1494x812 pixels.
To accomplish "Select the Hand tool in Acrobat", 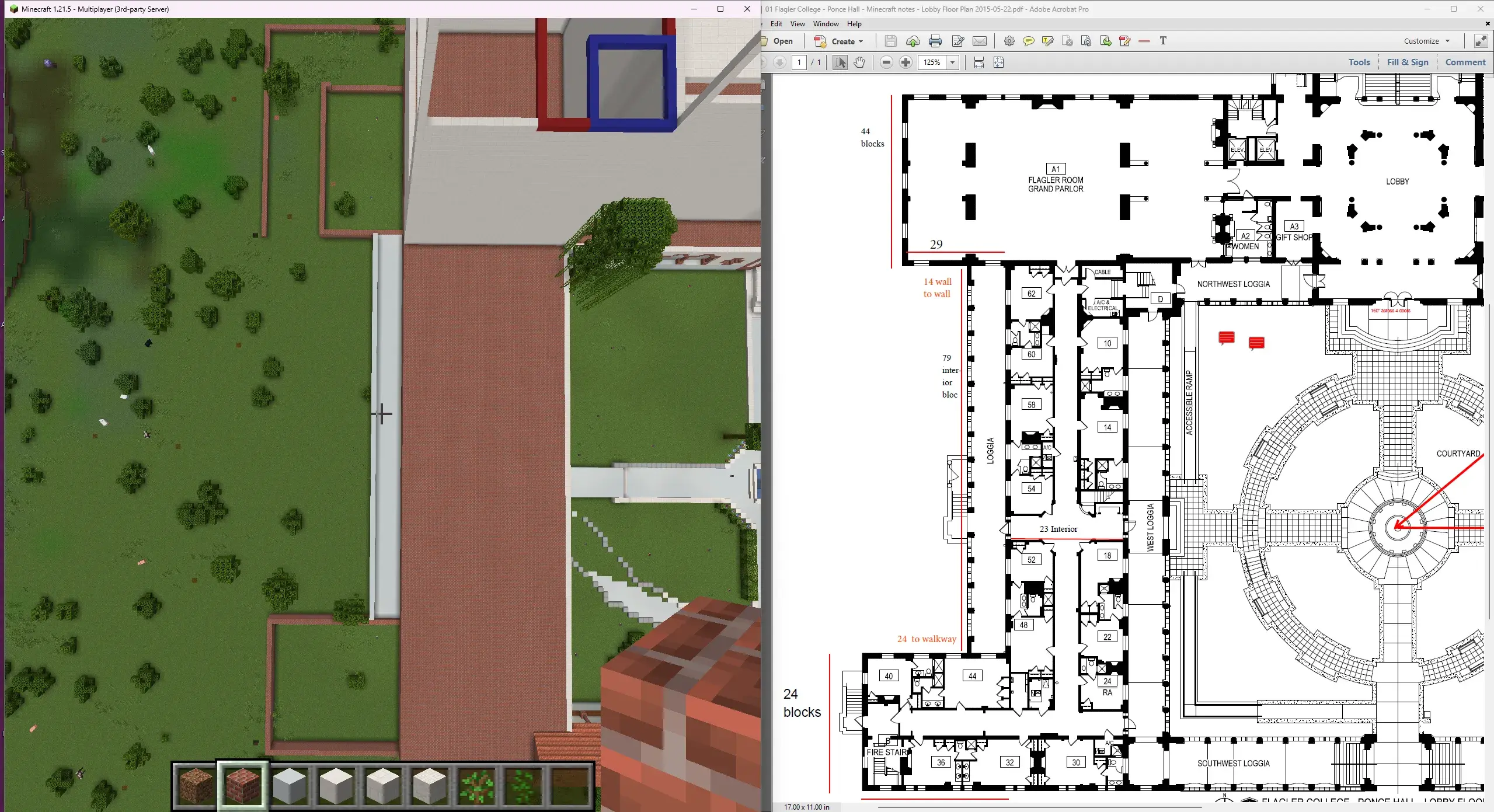I will pyautogui.click(x=859, y=62).
